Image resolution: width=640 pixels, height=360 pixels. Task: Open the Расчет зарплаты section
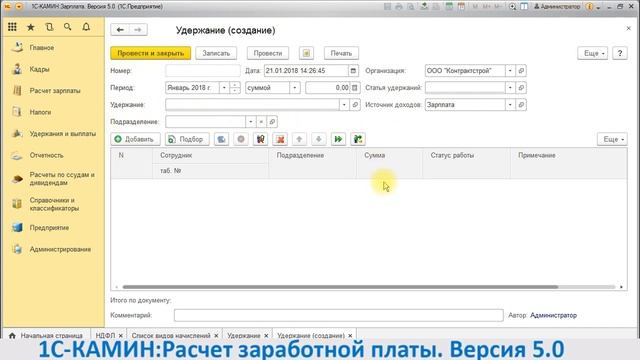click(x=55, y=91)
